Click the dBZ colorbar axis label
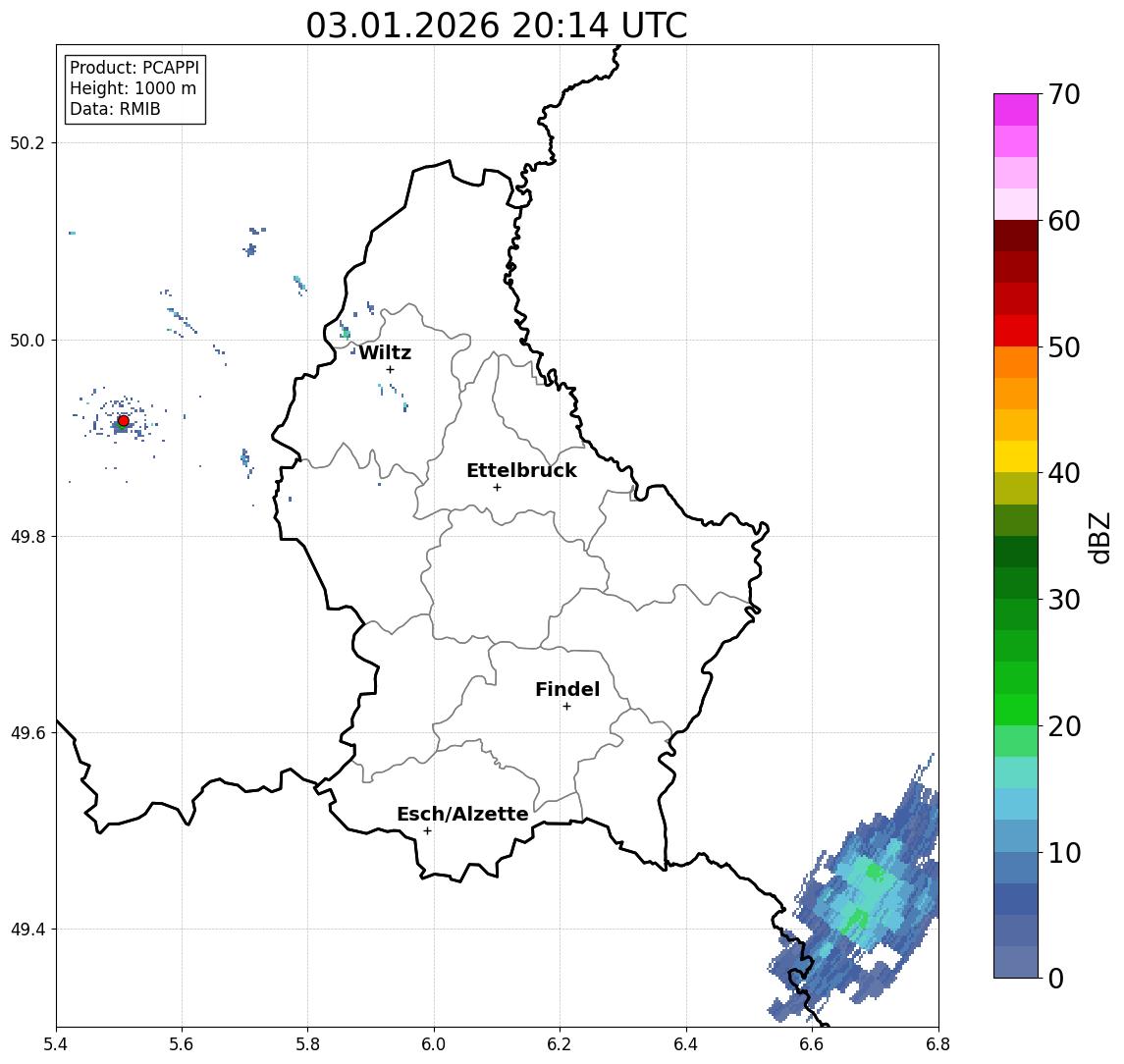This screenshot has width=1124, height=1064. [1098, 537]
